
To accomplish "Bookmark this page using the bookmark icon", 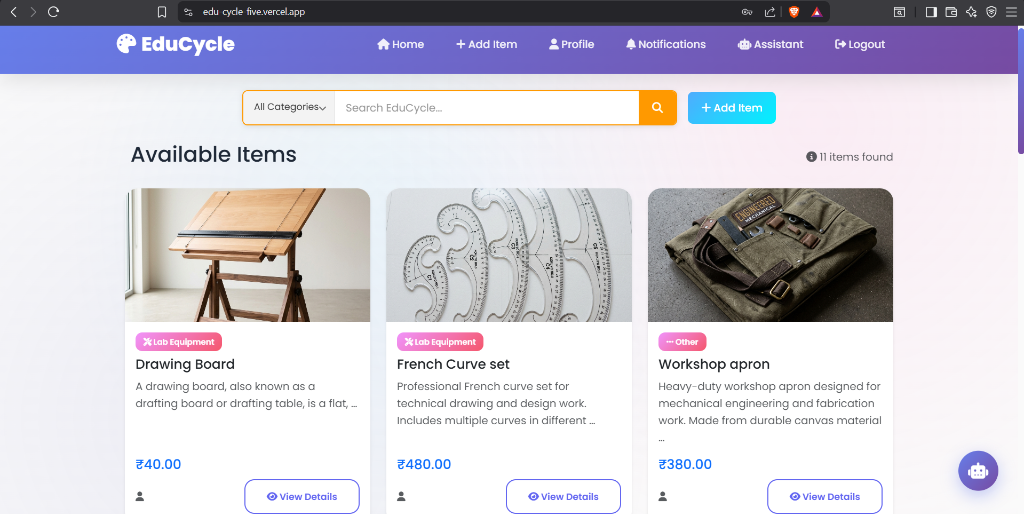I will 162,12.
